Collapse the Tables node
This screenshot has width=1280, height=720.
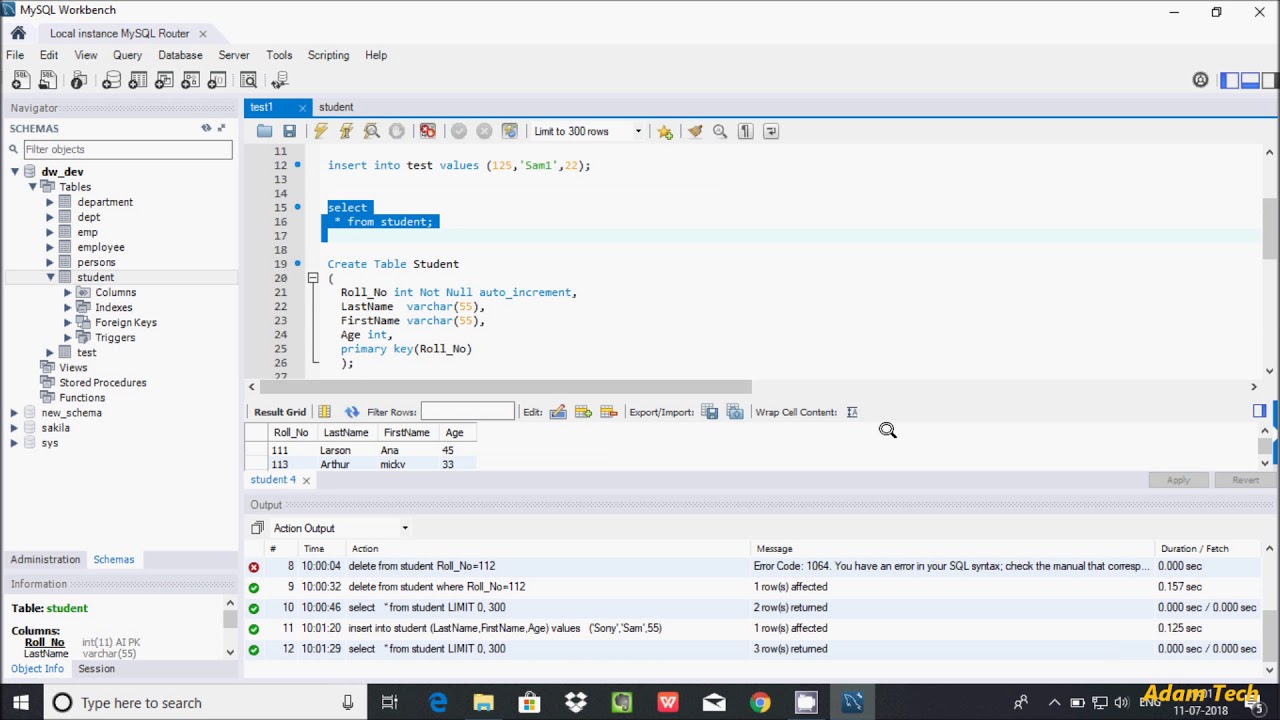tap(32, 187)
